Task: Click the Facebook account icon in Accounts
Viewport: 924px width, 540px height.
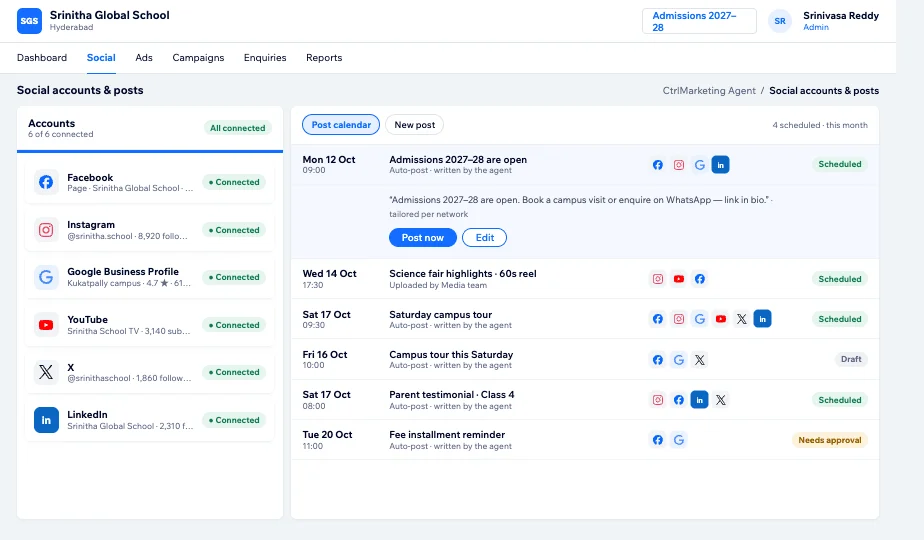Action: [x=46, y=182]
